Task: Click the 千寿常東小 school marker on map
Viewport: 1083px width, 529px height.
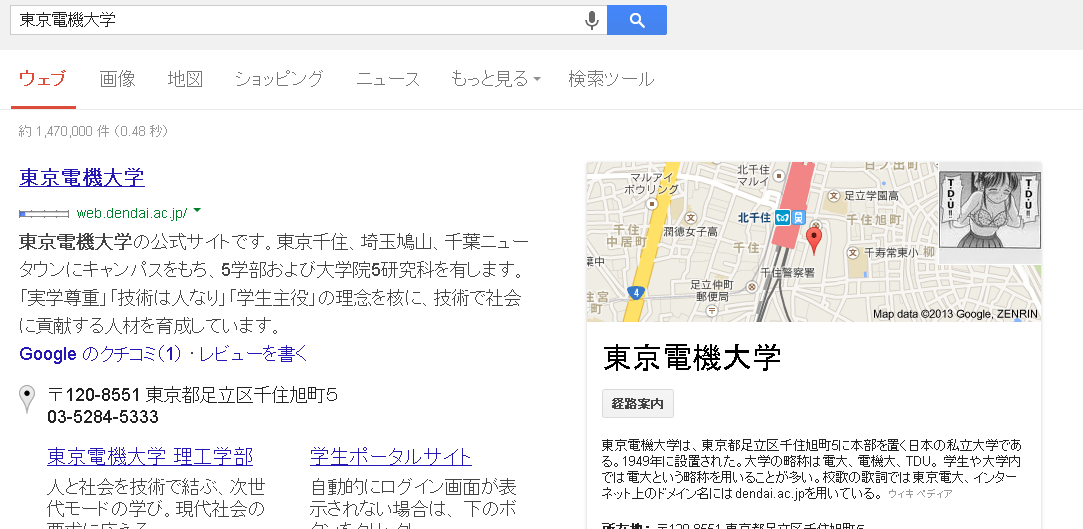Action: point(853,253)
